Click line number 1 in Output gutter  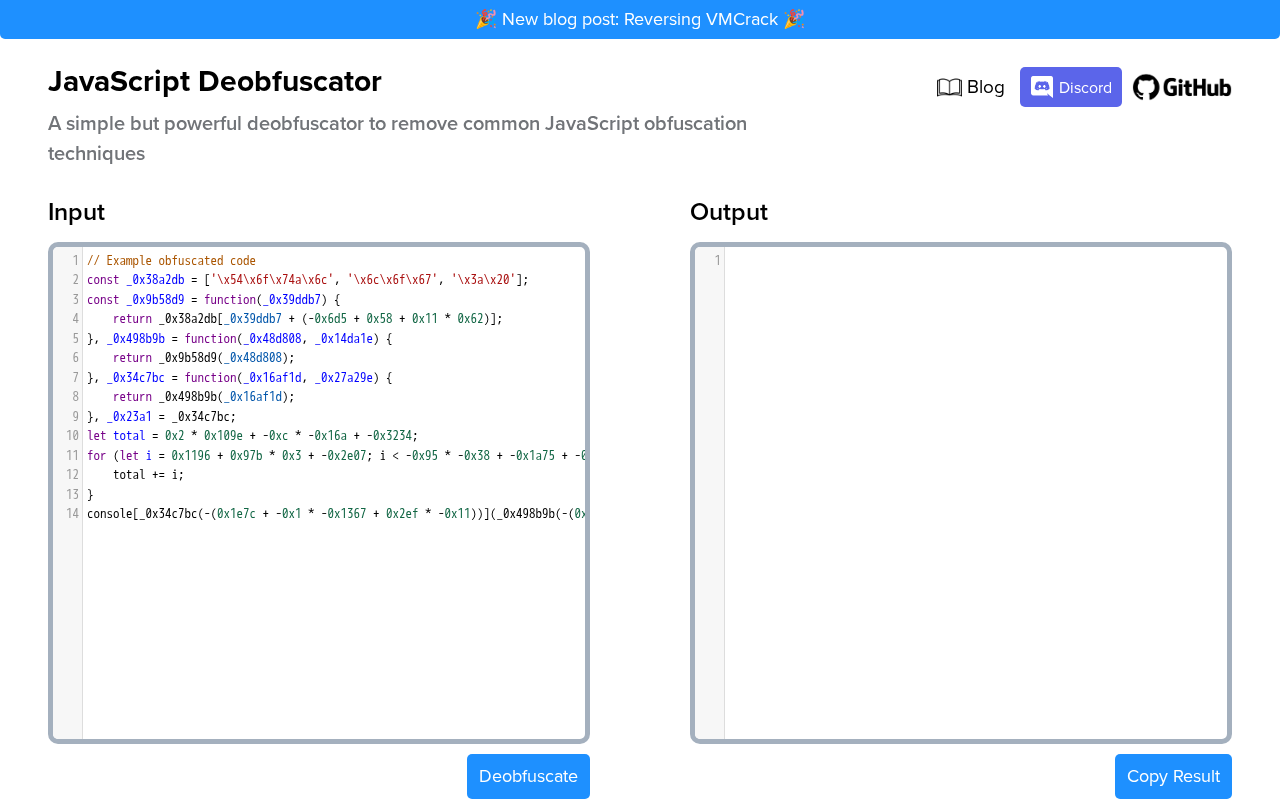pos(716,261)
